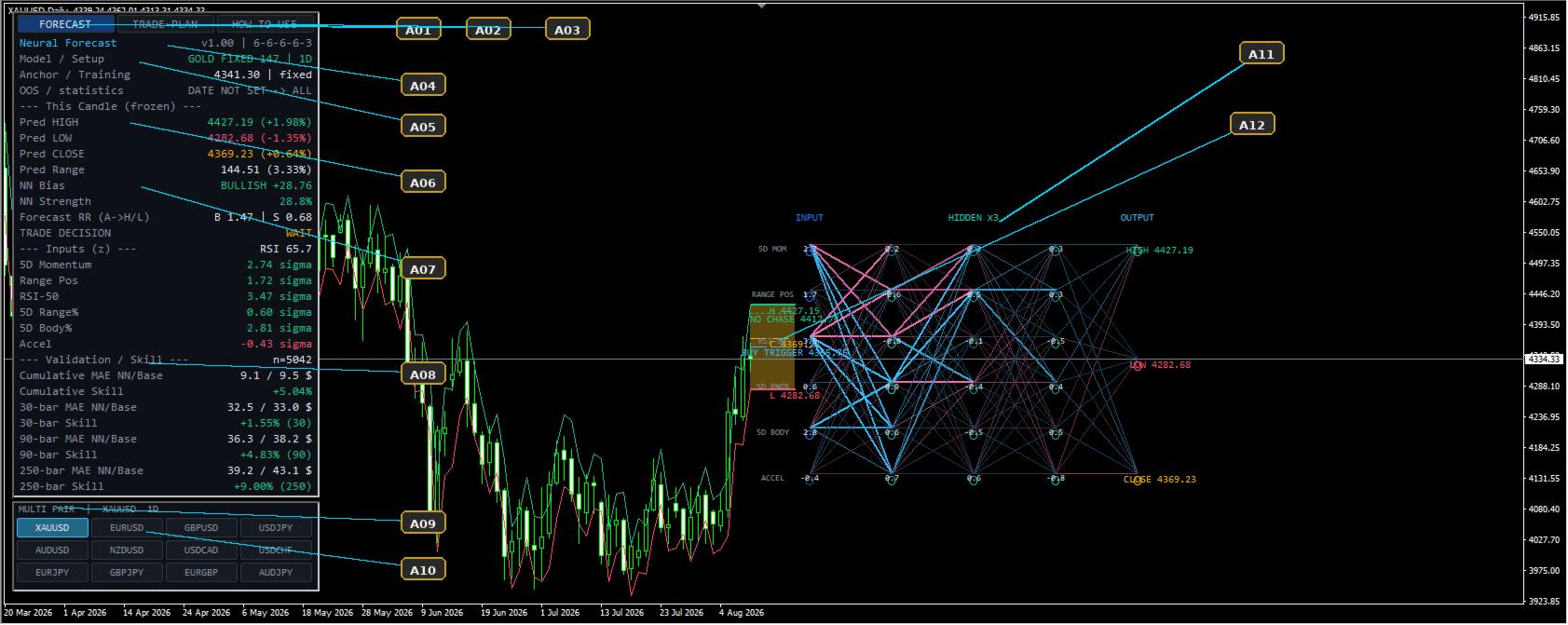Click the 'DATE NOT SET -> ALL' statistics value
Image resolution: width=1568 pixels, height=625 pixels.
[x=250, y=90]
